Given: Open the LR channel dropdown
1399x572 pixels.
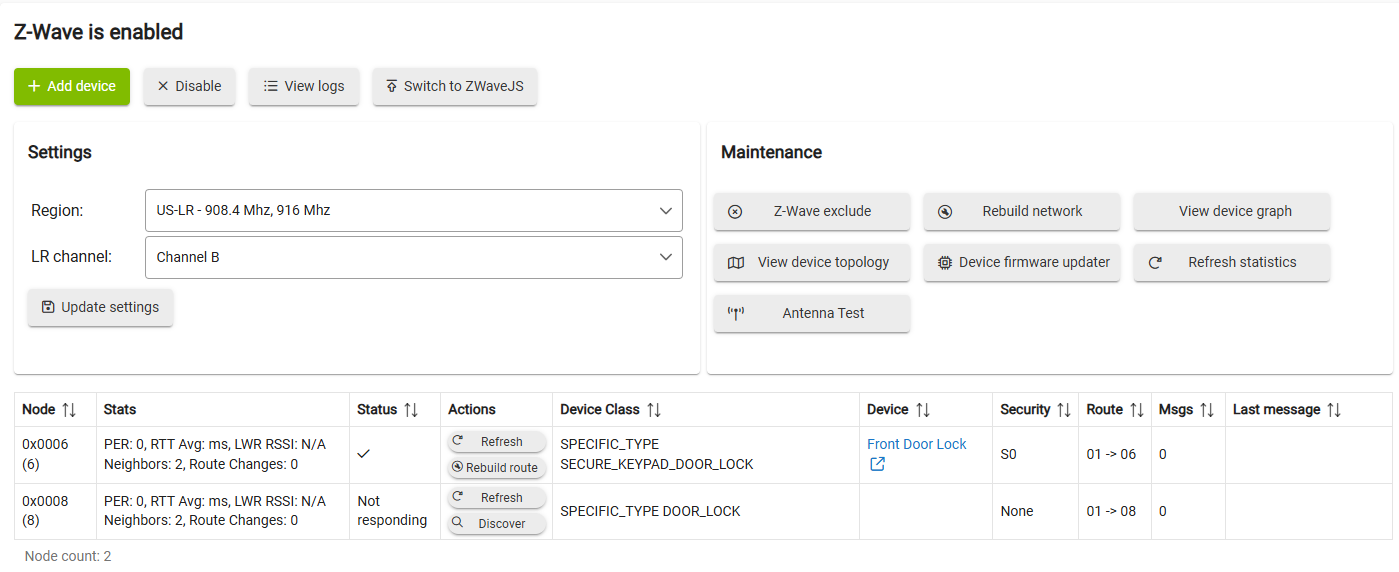Looking at the screenshot, I should coord(414,257).
